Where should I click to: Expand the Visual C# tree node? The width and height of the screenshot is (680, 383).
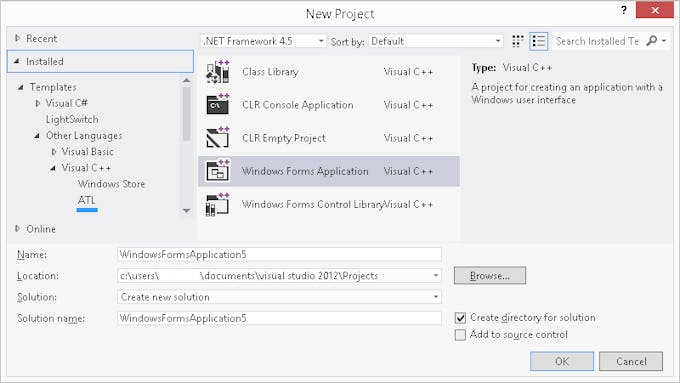[38, 103]
